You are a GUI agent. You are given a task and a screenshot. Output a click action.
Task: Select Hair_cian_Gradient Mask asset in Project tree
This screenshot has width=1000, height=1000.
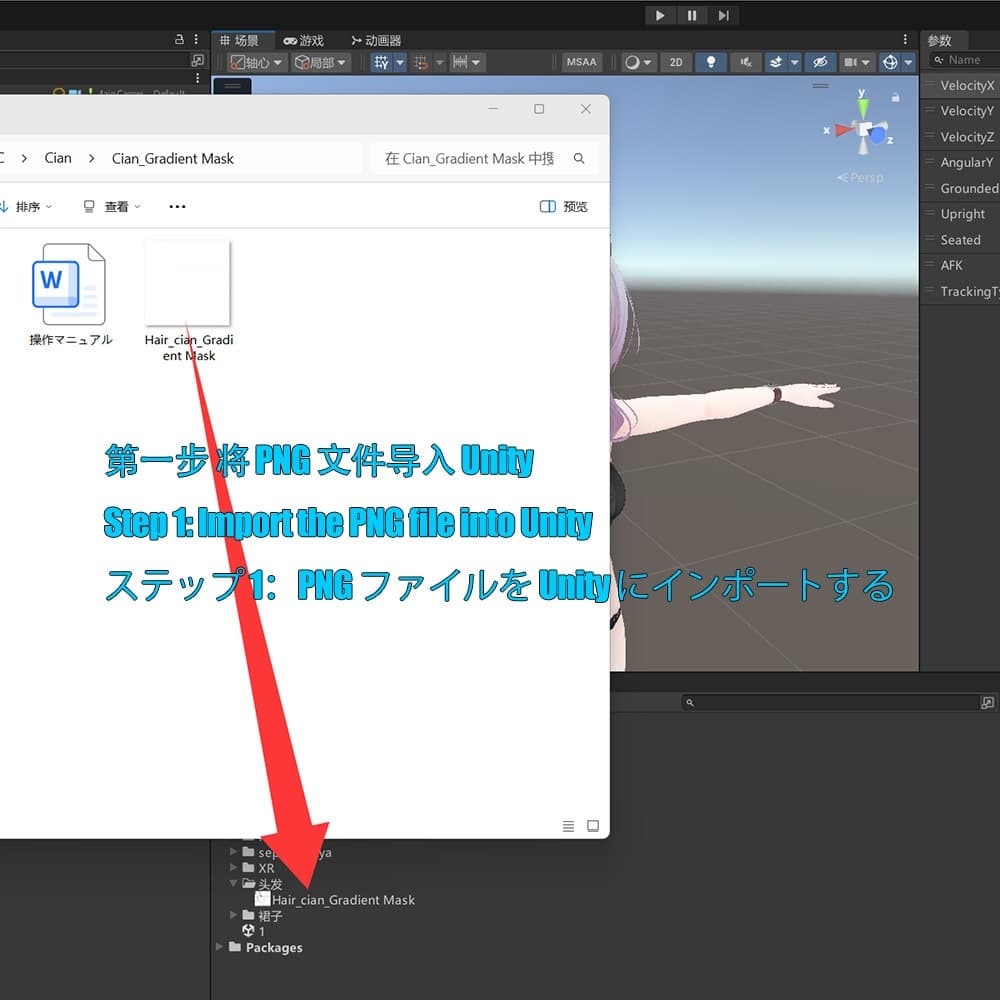pyautogui.click(x=342, y=900)
